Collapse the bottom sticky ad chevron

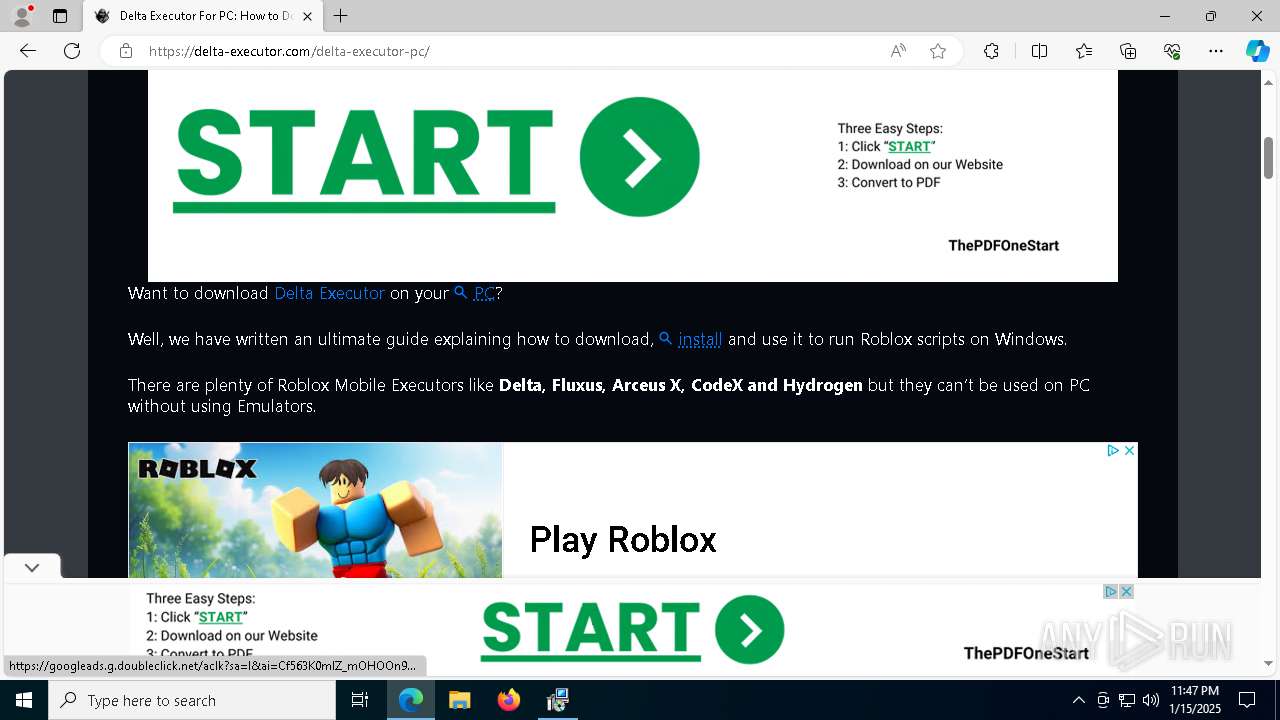(x=32, y=567)
